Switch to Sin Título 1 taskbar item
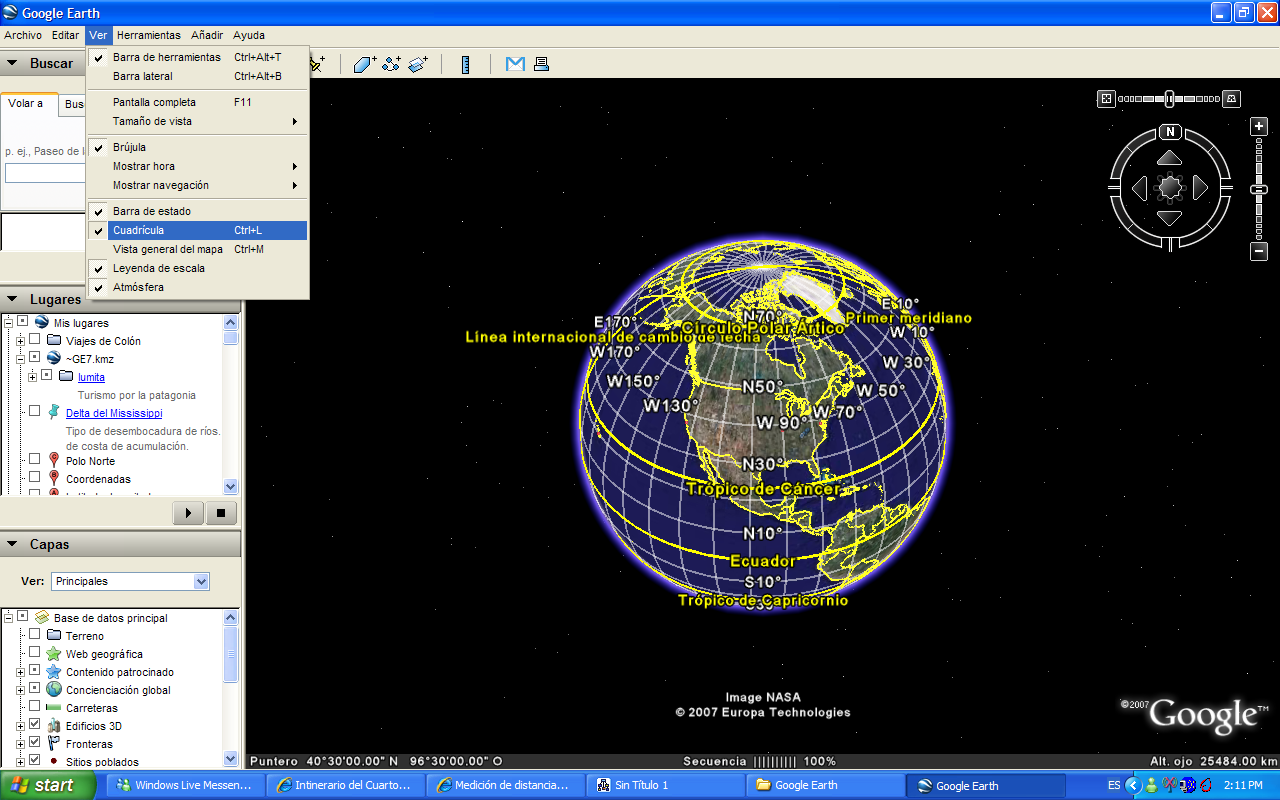 (666, 785)
